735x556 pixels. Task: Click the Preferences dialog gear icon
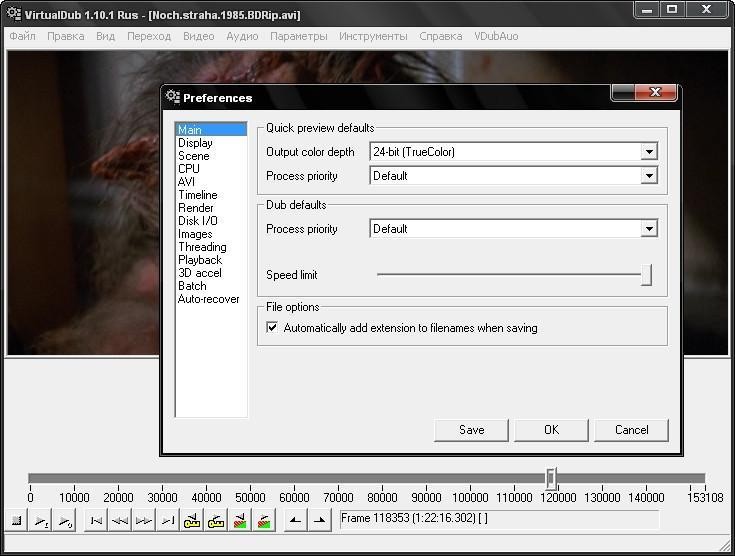pos(172,97)
